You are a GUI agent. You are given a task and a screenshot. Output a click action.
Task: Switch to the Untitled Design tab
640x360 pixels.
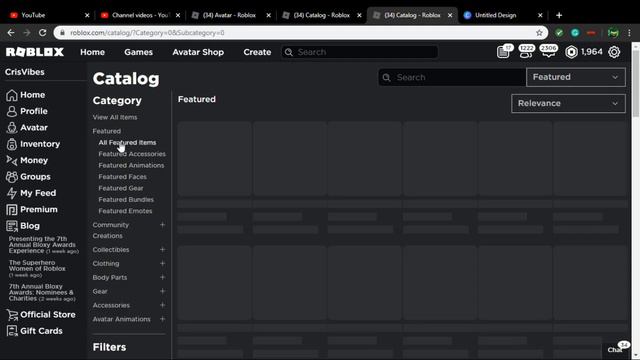[x=502, y=15]
